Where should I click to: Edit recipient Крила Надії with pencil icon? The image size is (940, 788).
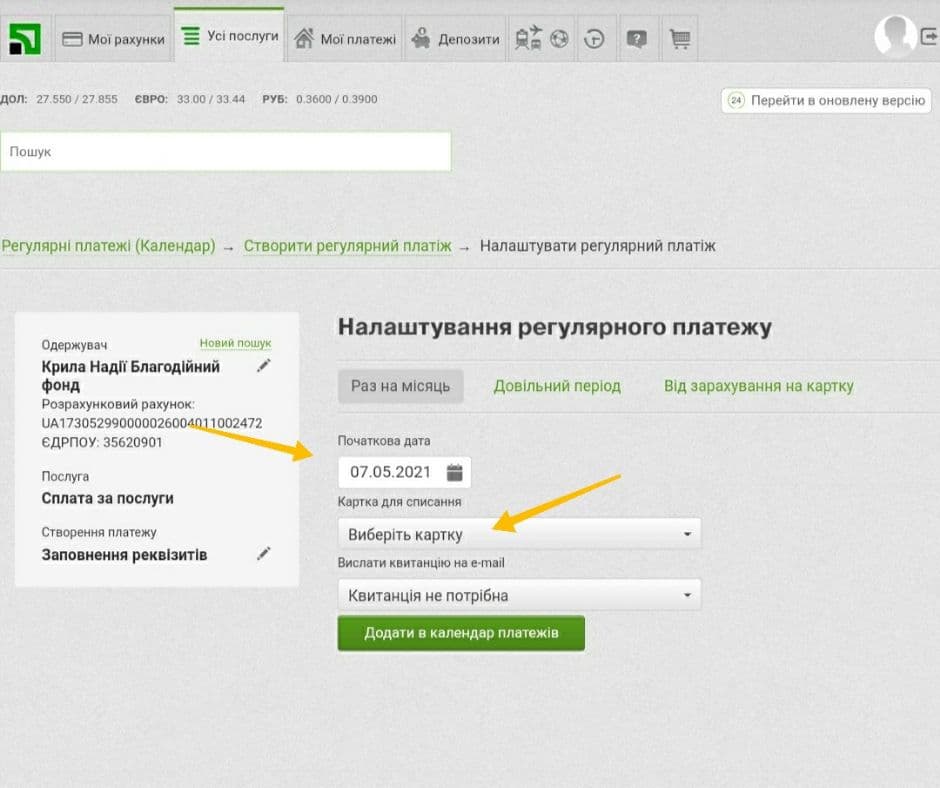[264, 365]
